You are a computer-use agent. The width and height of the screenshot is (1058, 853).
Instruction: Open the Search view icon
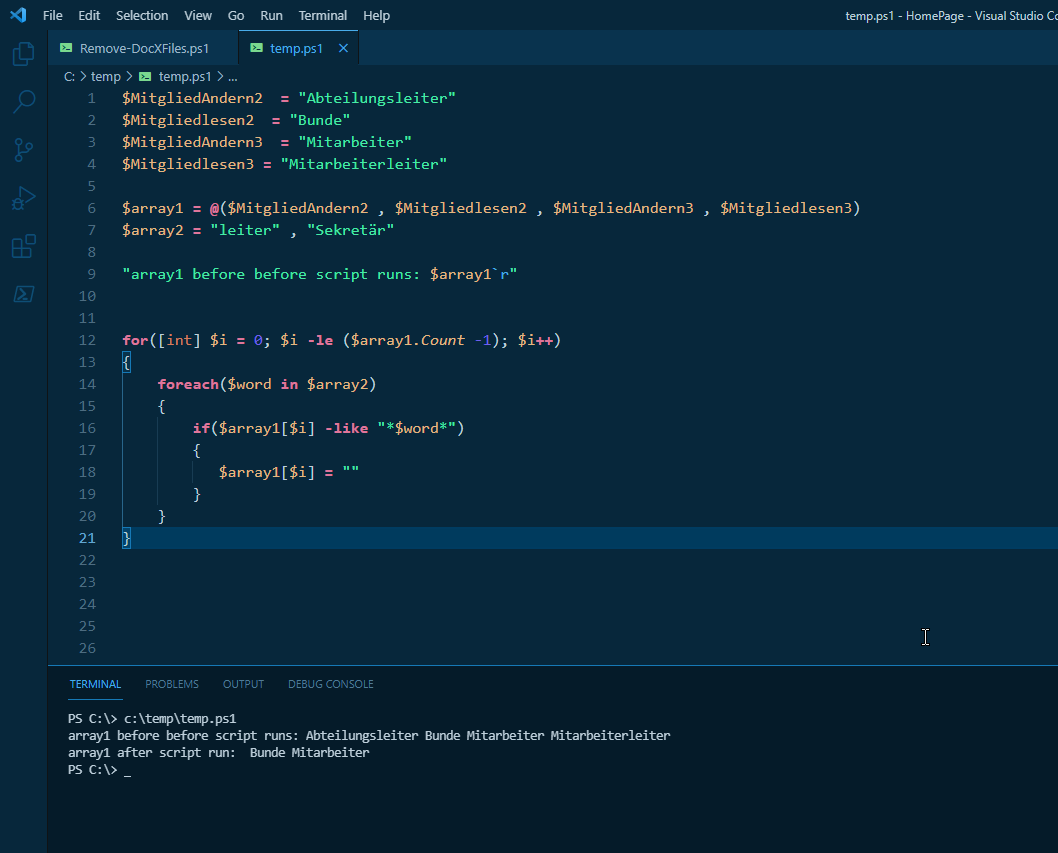(x=24, y=102)
